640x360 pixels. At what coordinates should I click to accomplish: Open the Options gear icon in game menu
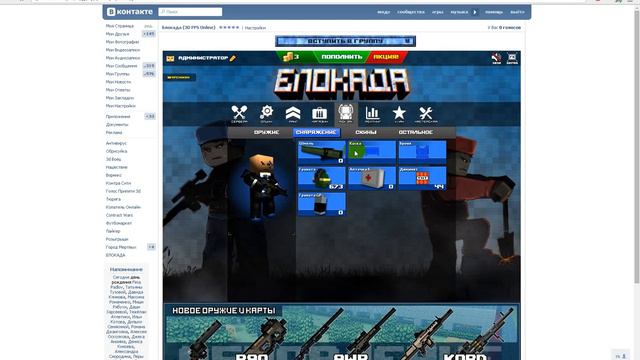(266, 114)
